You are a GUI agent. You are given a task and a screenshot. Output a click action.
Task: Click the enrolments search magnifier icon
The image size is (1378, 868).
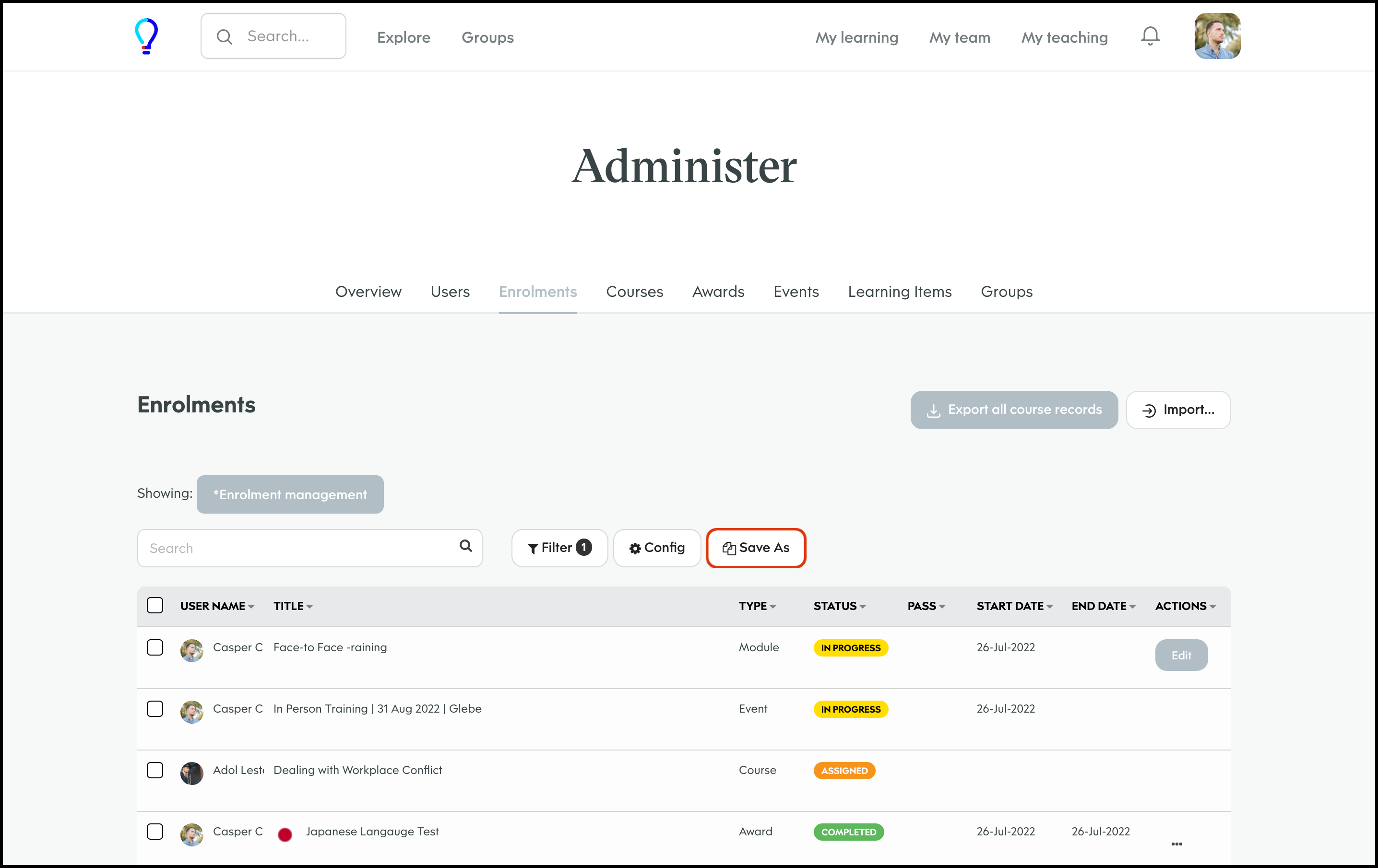pos(466,546)
